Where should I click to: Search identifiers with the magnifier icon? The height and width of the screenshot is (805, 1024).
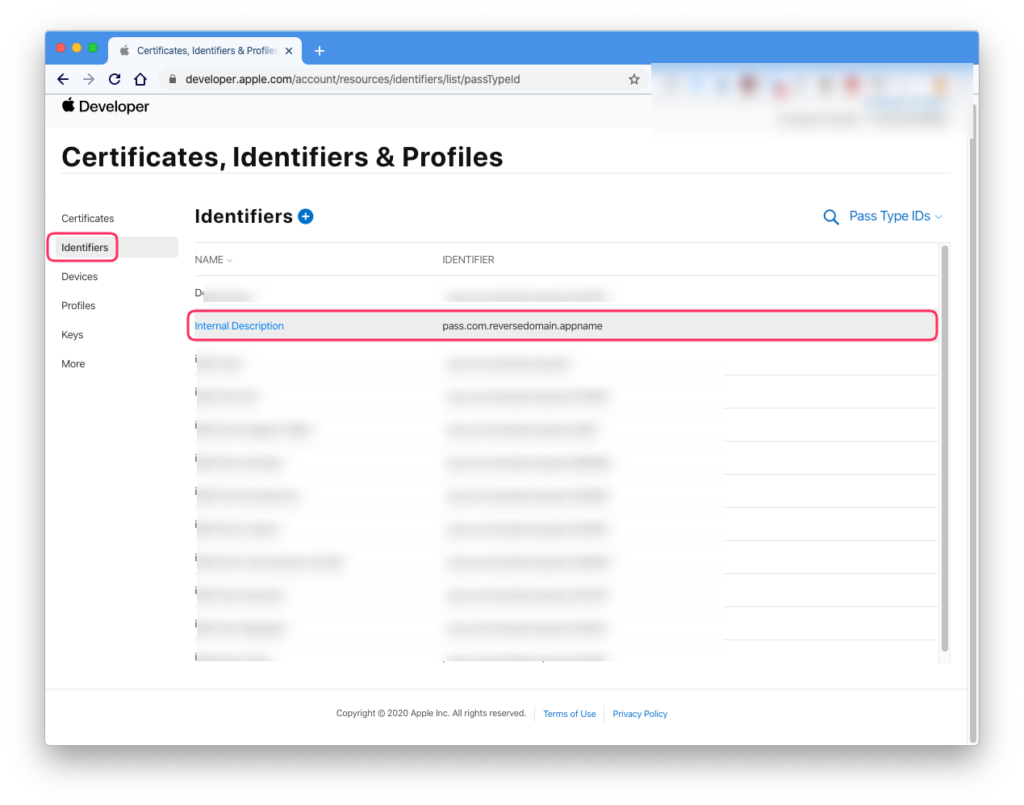[831, 217]
